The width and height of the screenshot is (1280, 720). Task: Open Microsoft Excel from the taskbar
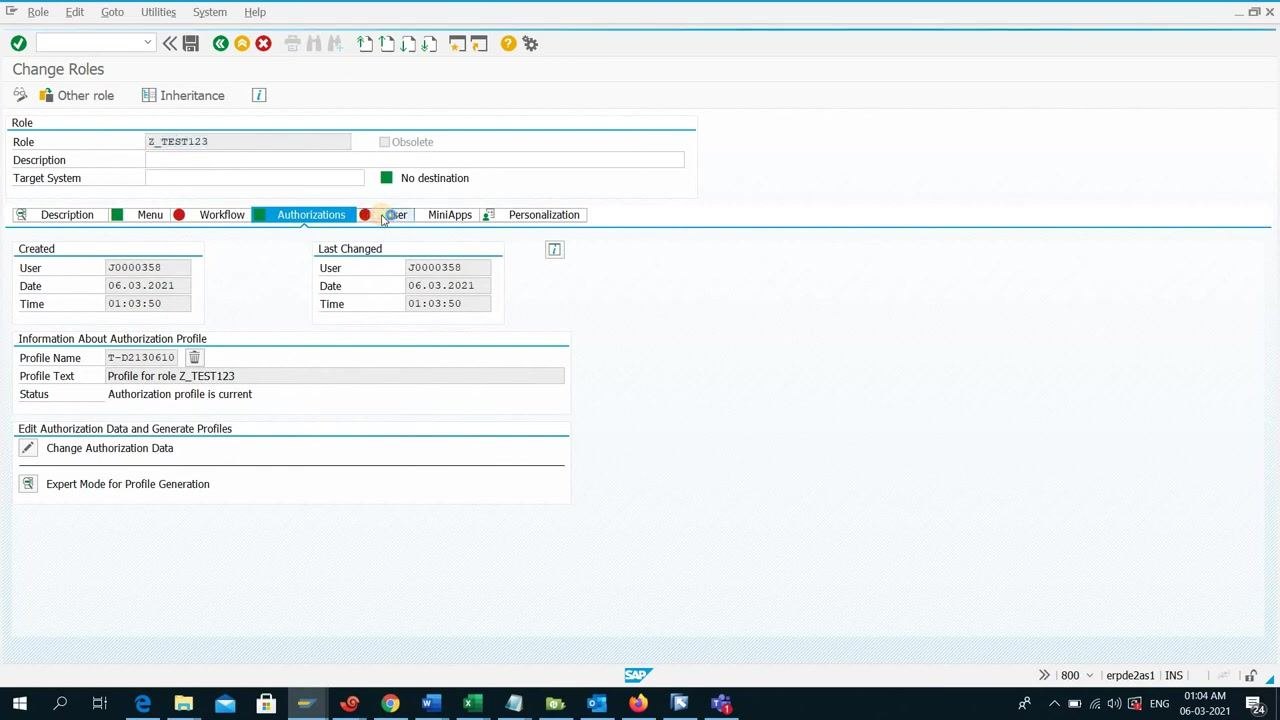click(x=473, y=703)
